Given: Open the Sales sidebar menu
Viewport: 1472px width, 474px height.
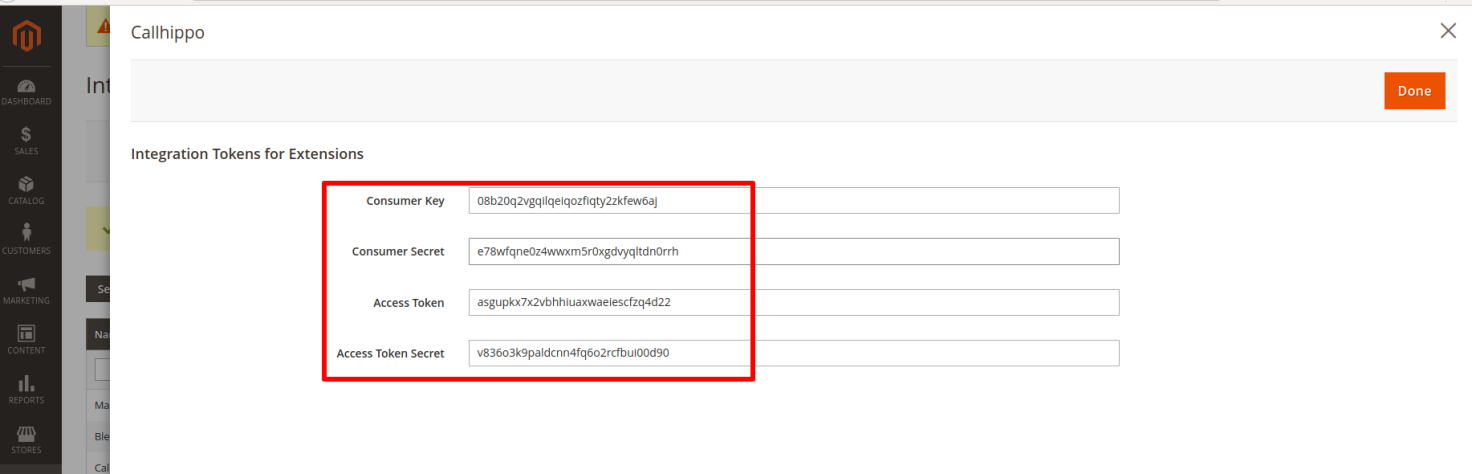Looking at the screenshot, I should pos(27,141).
